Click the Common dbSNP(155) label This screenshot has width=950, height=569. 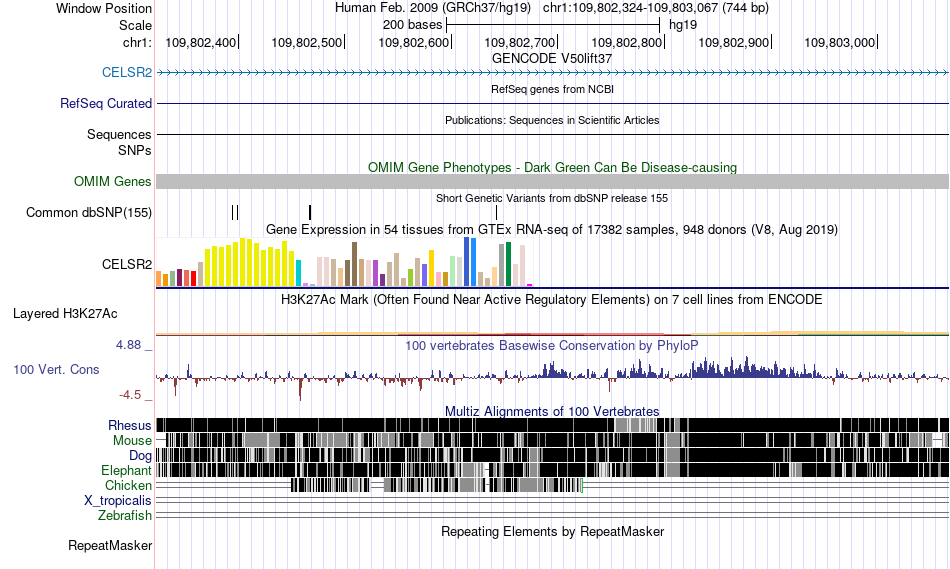point(89,213)
